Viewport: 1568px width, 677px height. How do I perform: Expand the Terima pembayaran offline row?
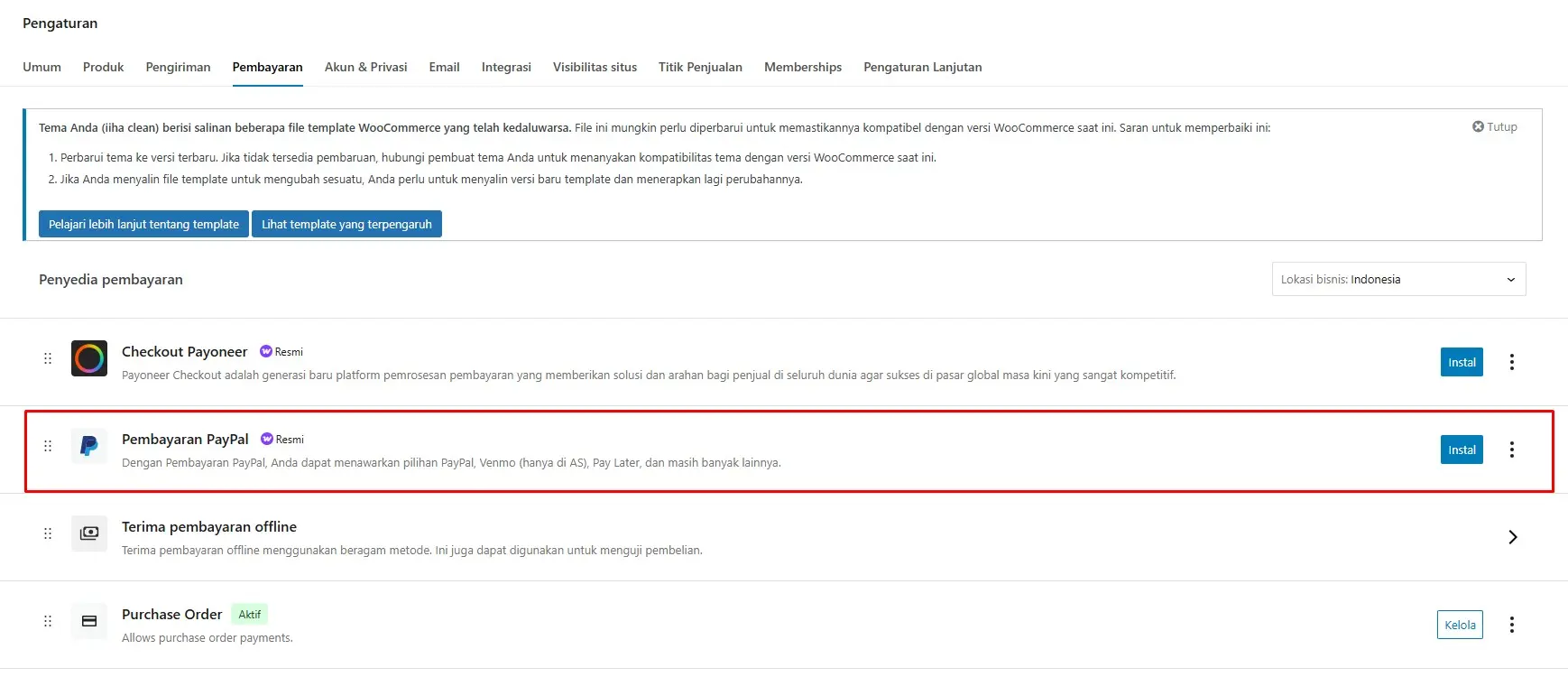1513,536
